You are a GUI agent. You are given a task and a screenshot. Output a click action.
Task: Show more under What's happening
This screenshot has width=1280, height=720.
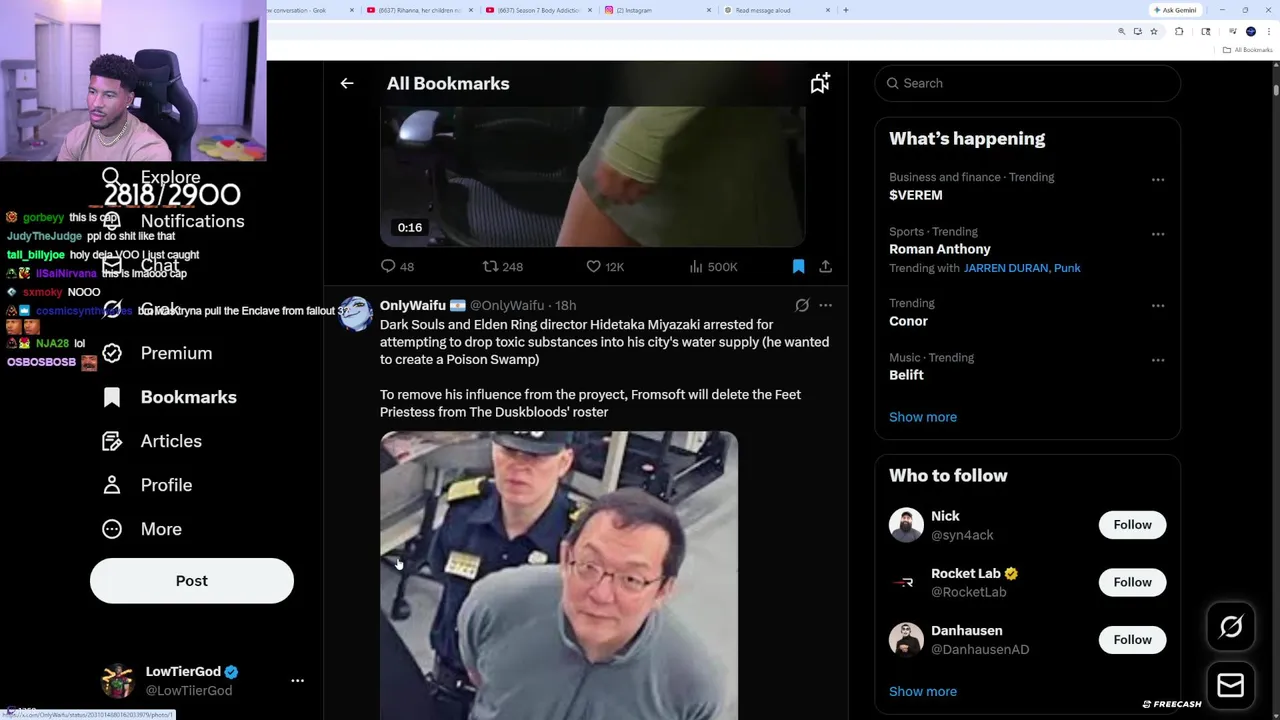tap(923, 417)
